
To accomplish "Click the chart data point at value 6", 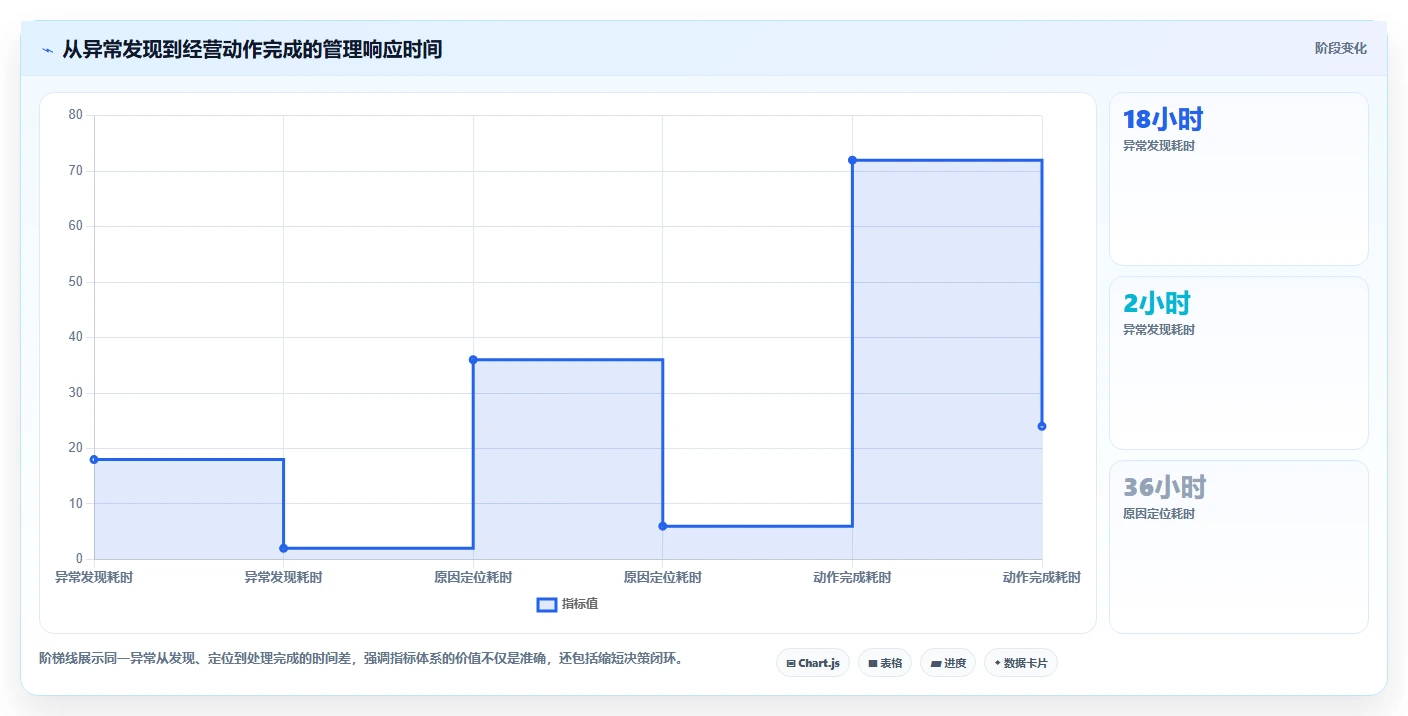I will 663,526.
